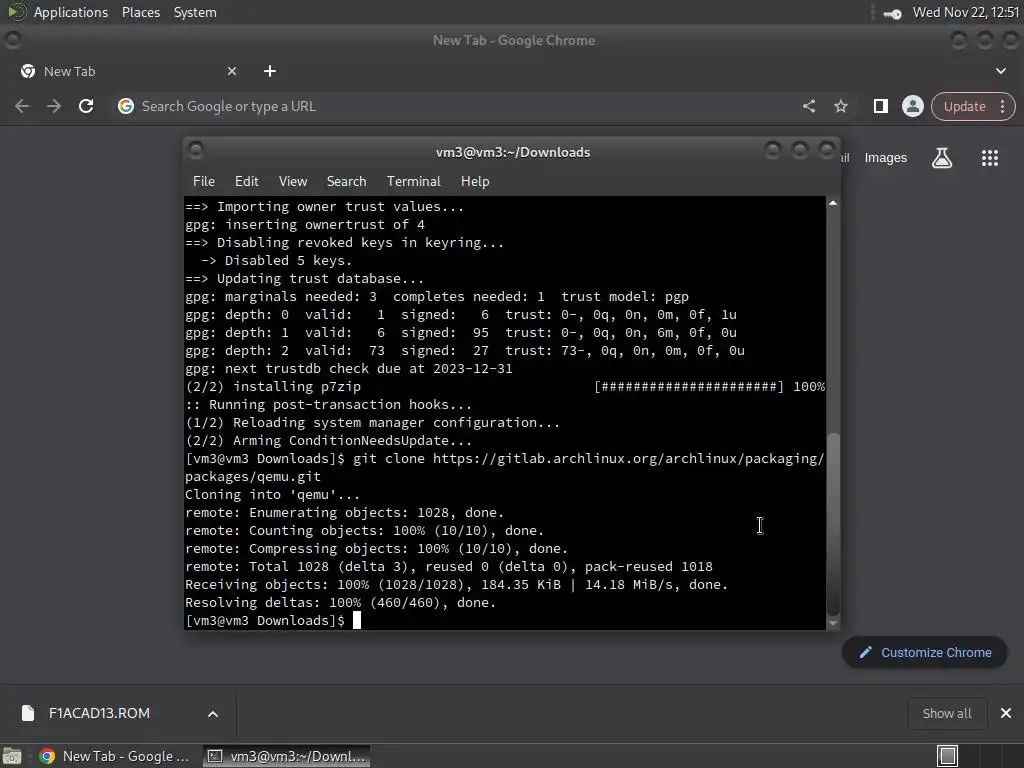This screenshot has width=1024, height=768.
Task: Open the terminal Help menu
Action: point(475,182)
